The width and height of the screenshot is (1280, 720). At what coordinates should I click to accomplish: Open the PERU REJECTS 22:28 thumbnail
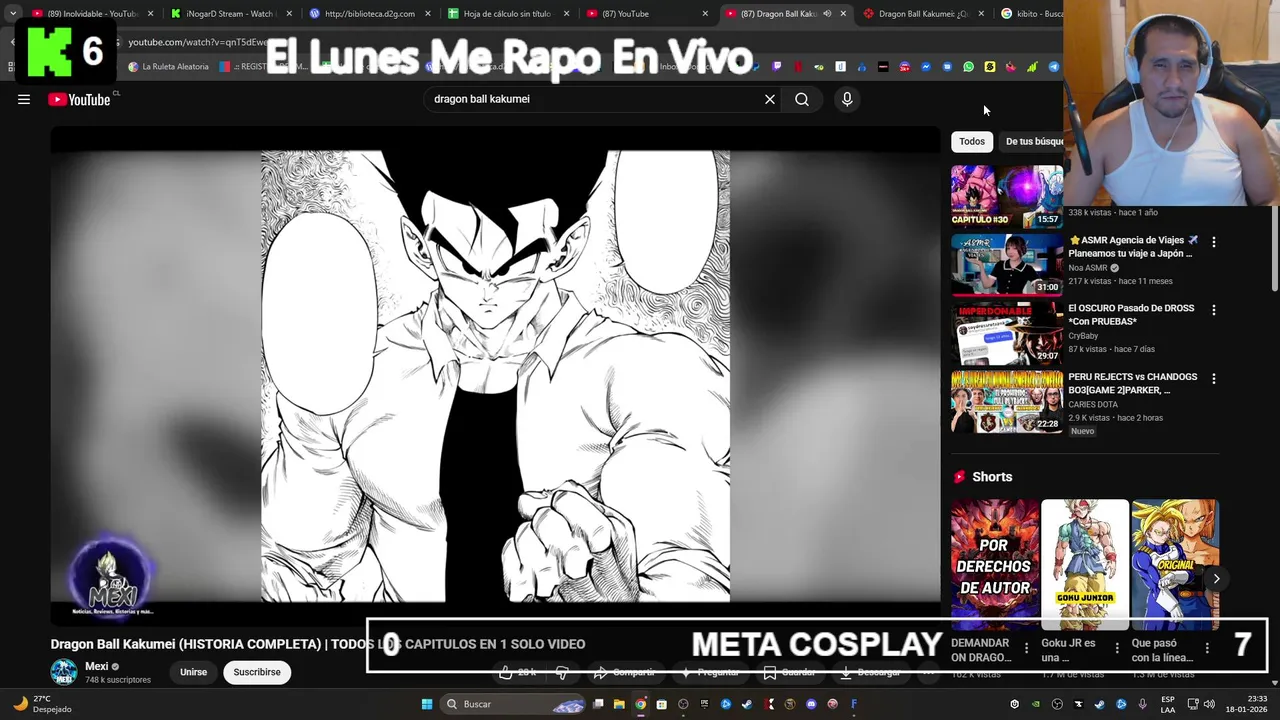click(x=1007, y=402)
